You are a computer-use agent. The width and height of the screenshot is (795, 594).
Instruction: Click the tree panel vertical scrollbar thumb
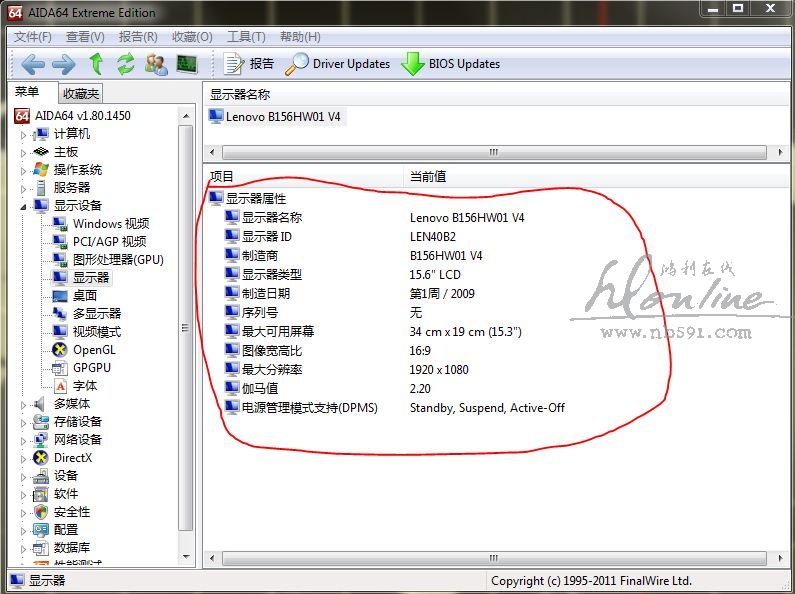(186, 328)
